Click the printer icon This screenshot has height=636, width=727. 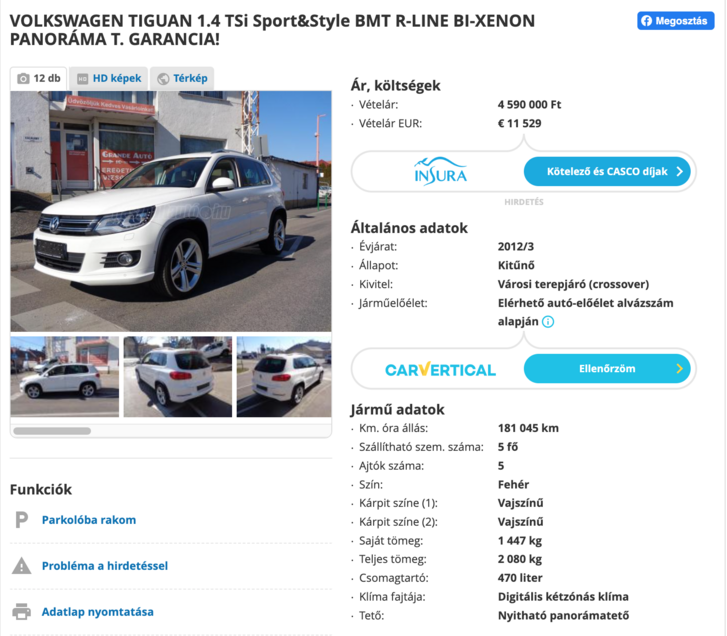click(x=21, y=612)
